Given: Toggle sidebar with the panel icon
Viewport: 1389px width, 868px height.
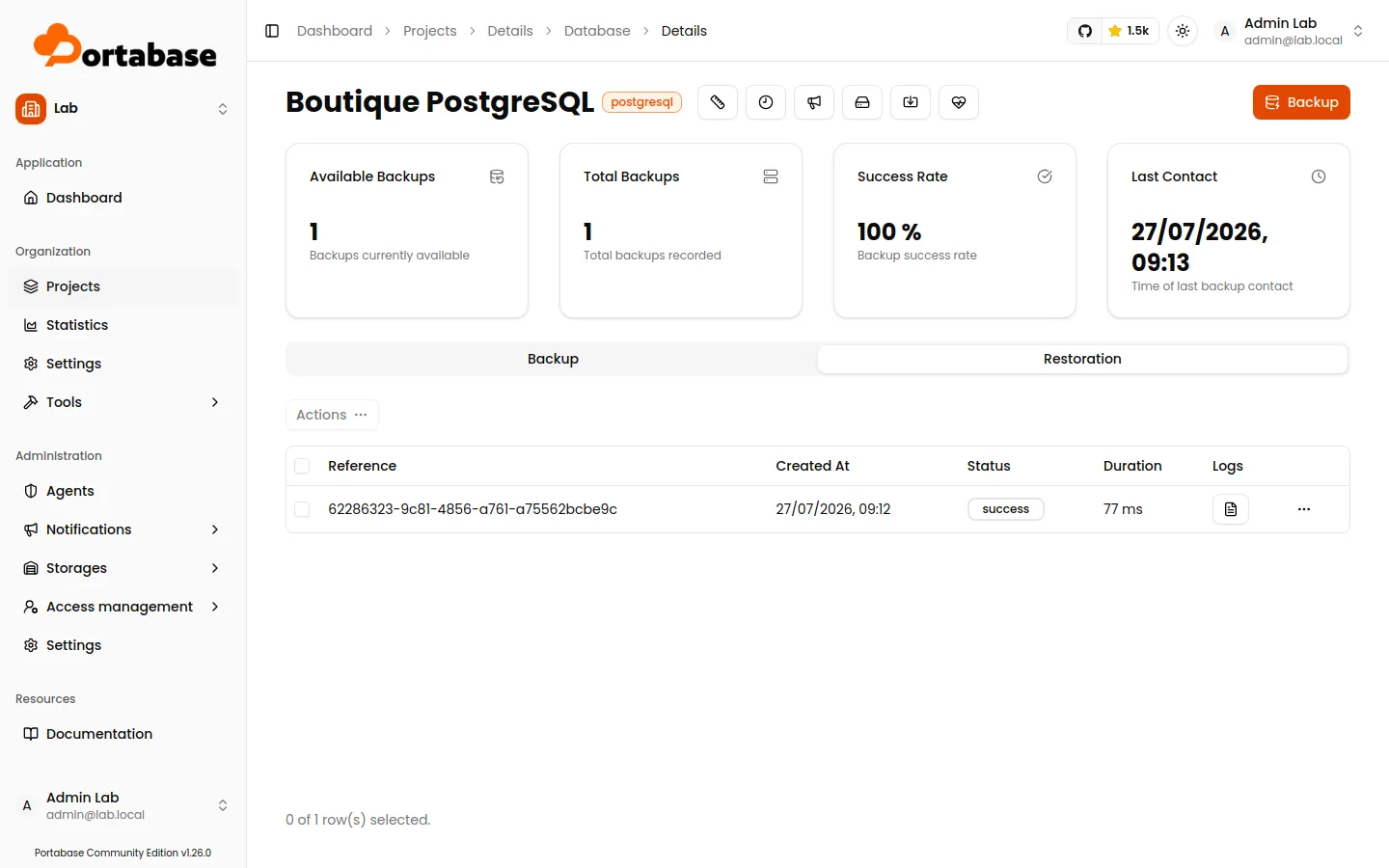Looking at the screenshot, I should point(272,31).
